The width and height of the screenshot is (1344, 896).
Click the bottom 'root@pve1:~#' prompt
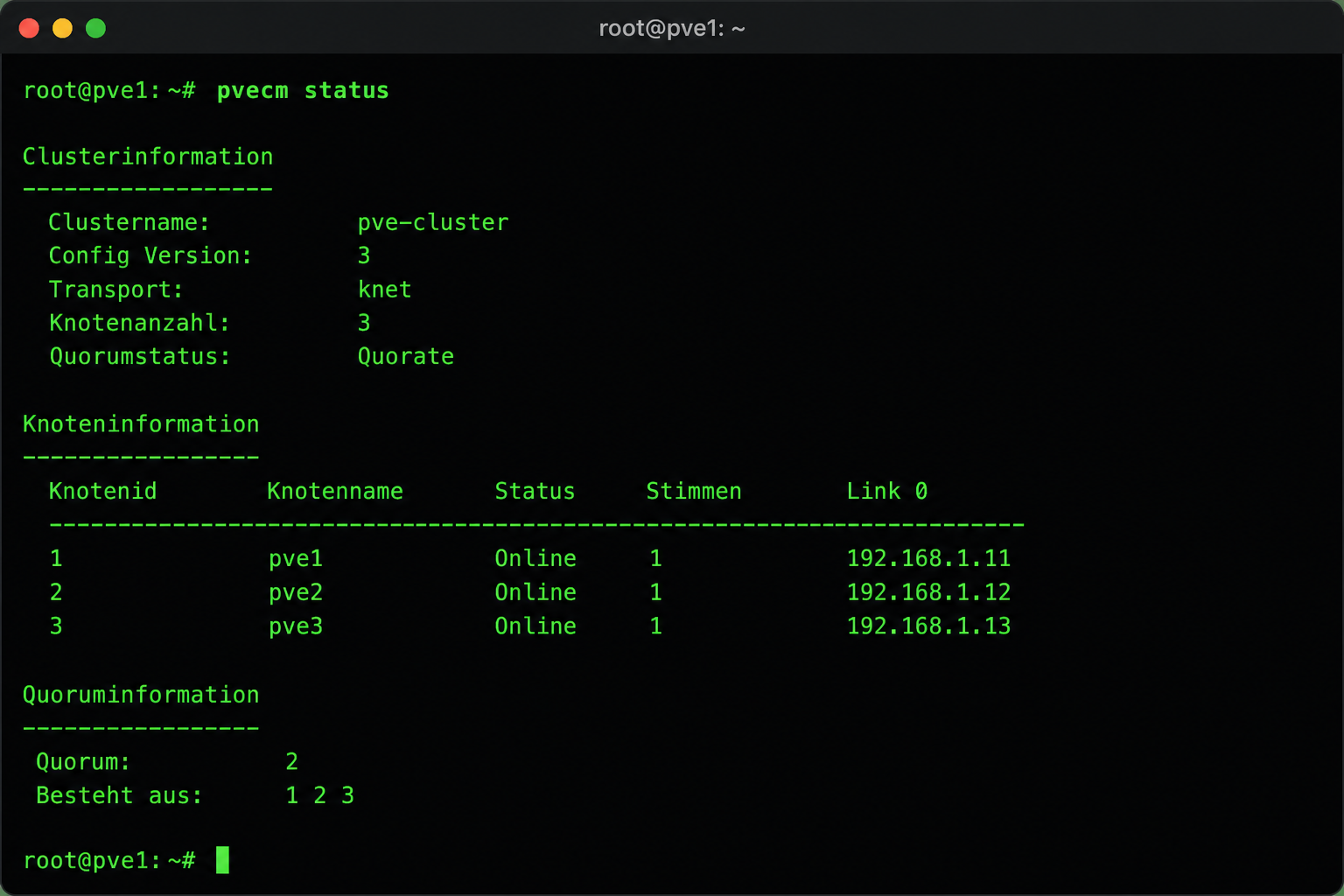tap(109, 861)
